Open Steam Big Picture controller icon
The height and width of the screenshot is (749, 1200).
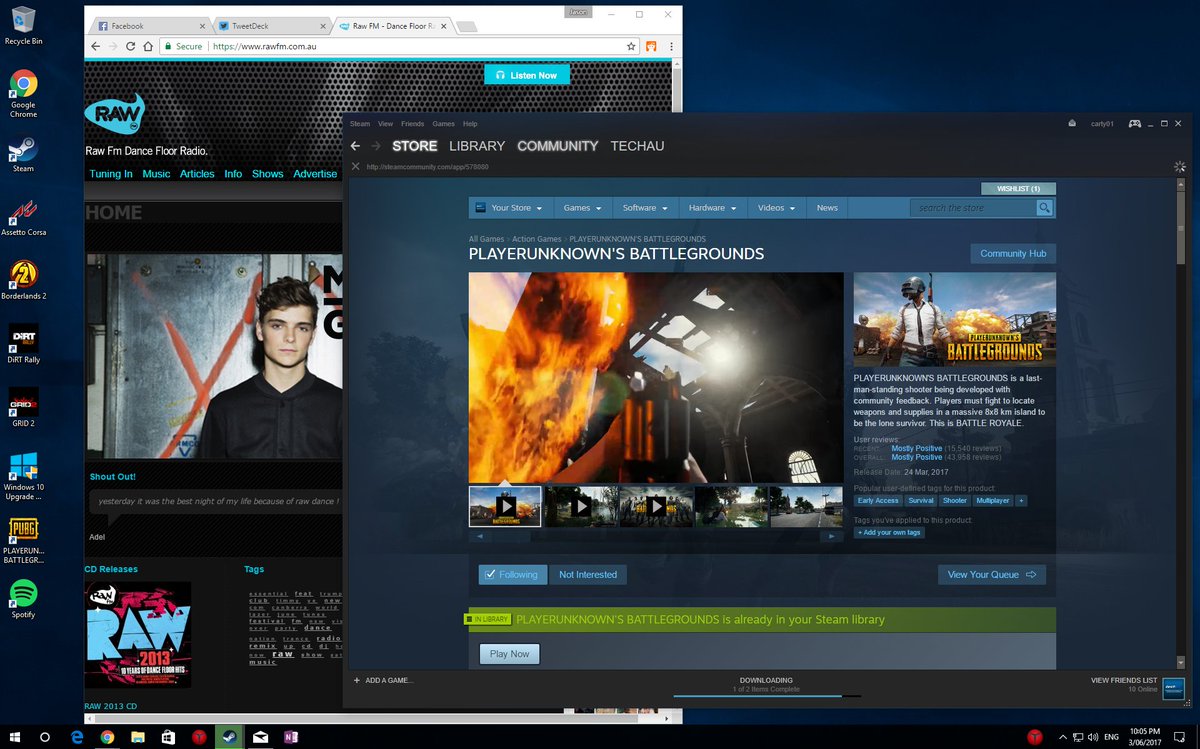point(1135,124)
